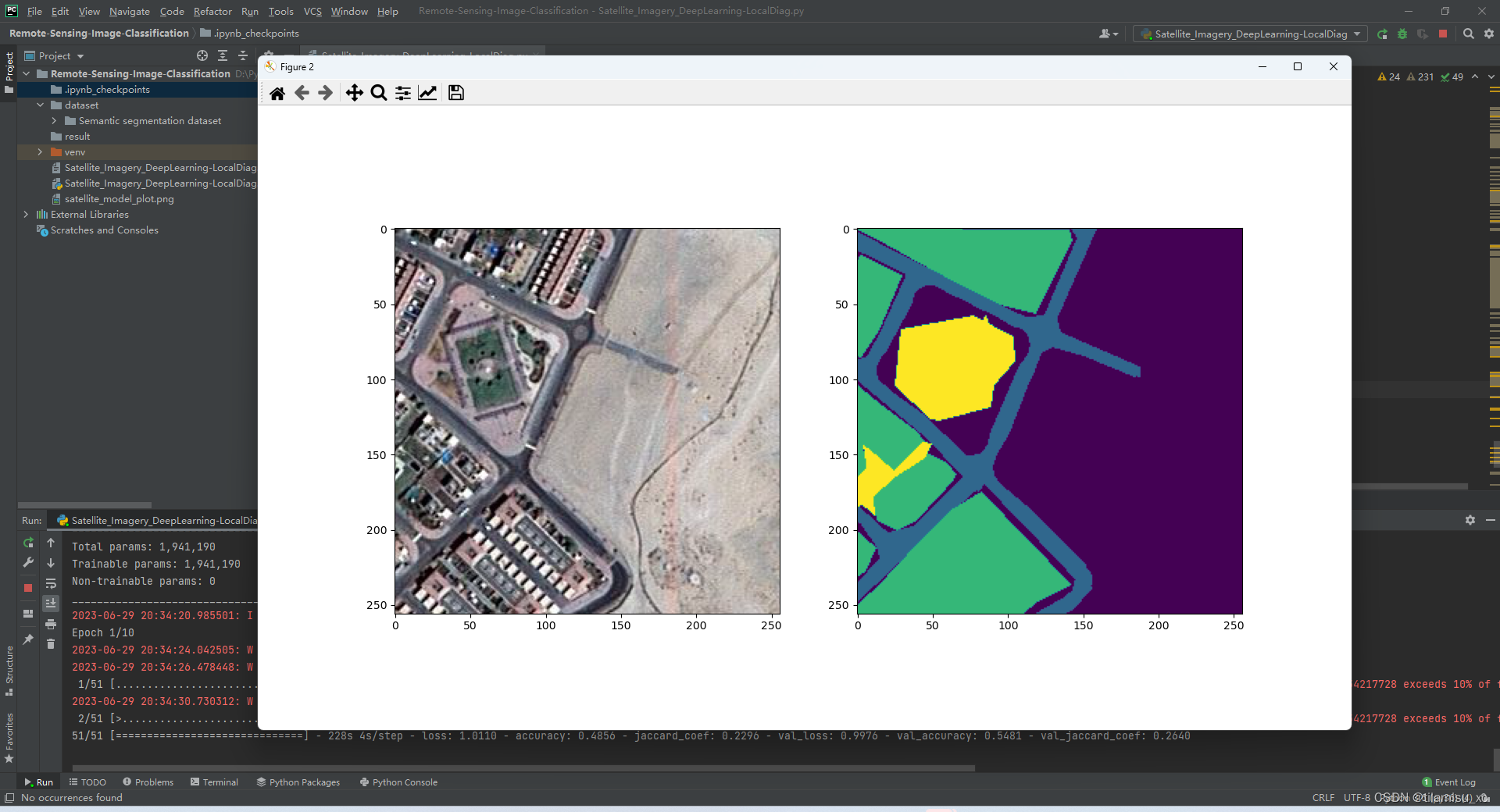This screenshot has width=1500, height=812.
Task: Open the Tools menu
Action: coord(280,11)
